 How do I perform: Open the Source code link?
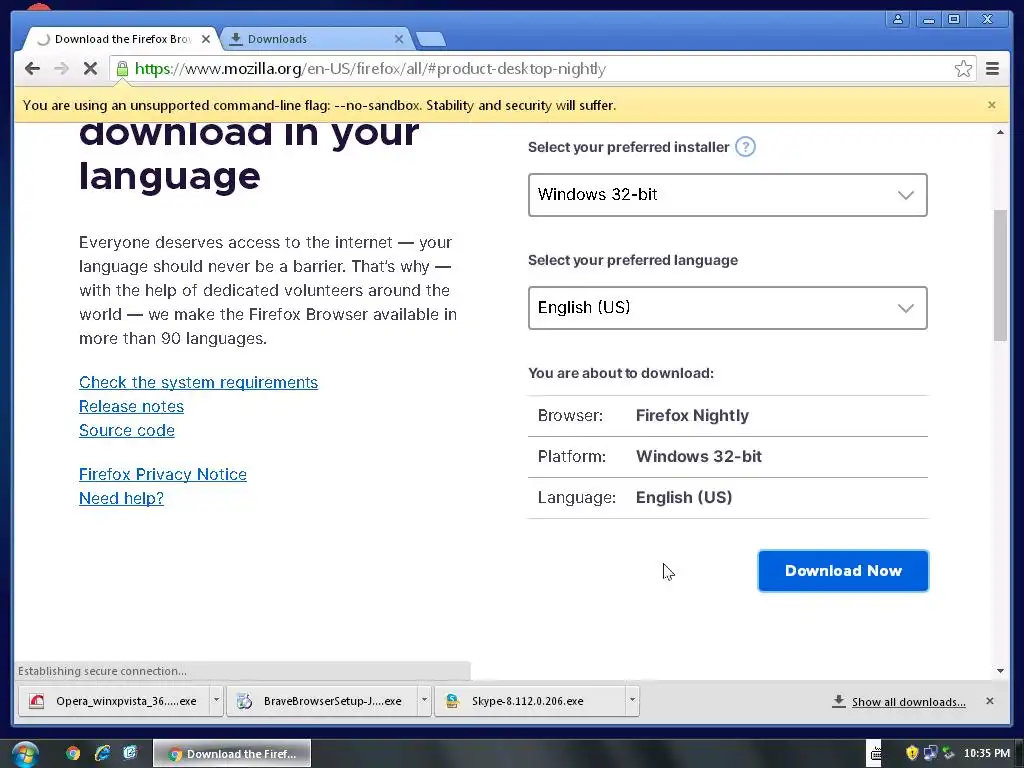tap(127, 430)
